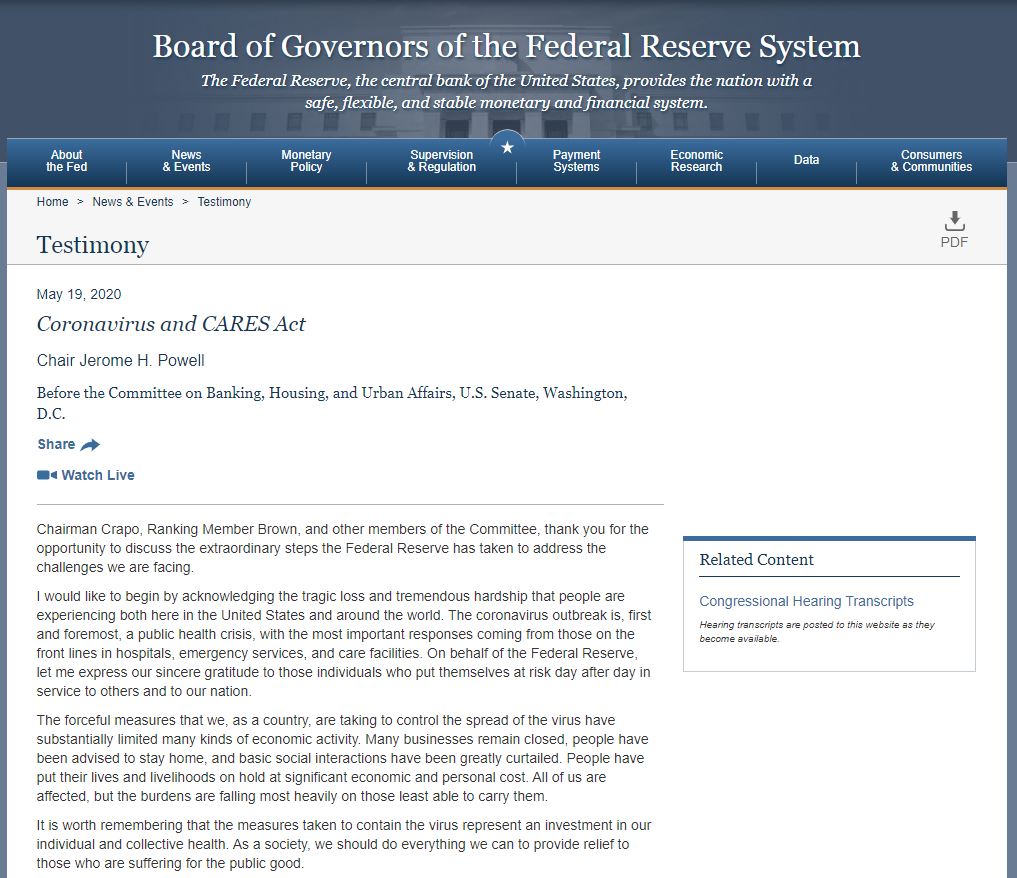Viewport: 1017px width, 878px height.
Task: Click the PDF label under the download icon
Action: point(954,243)
